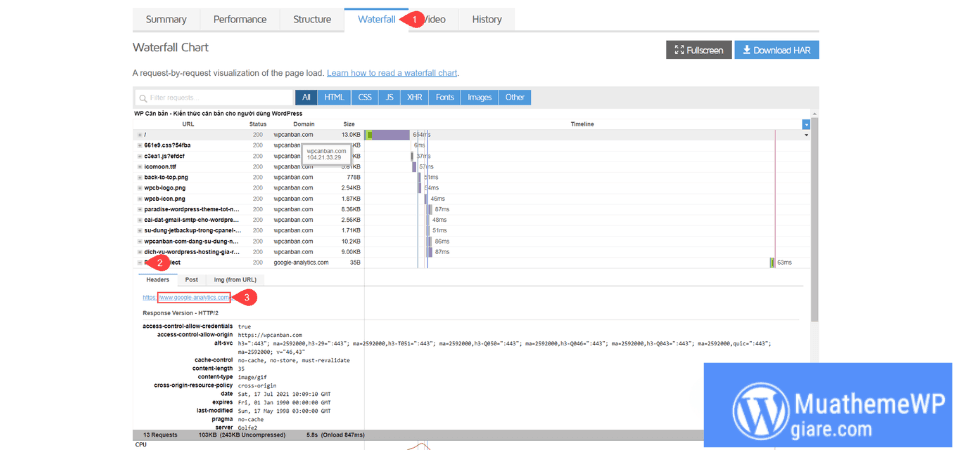Open the waterfall chart help link

click(x=391, y=73)
